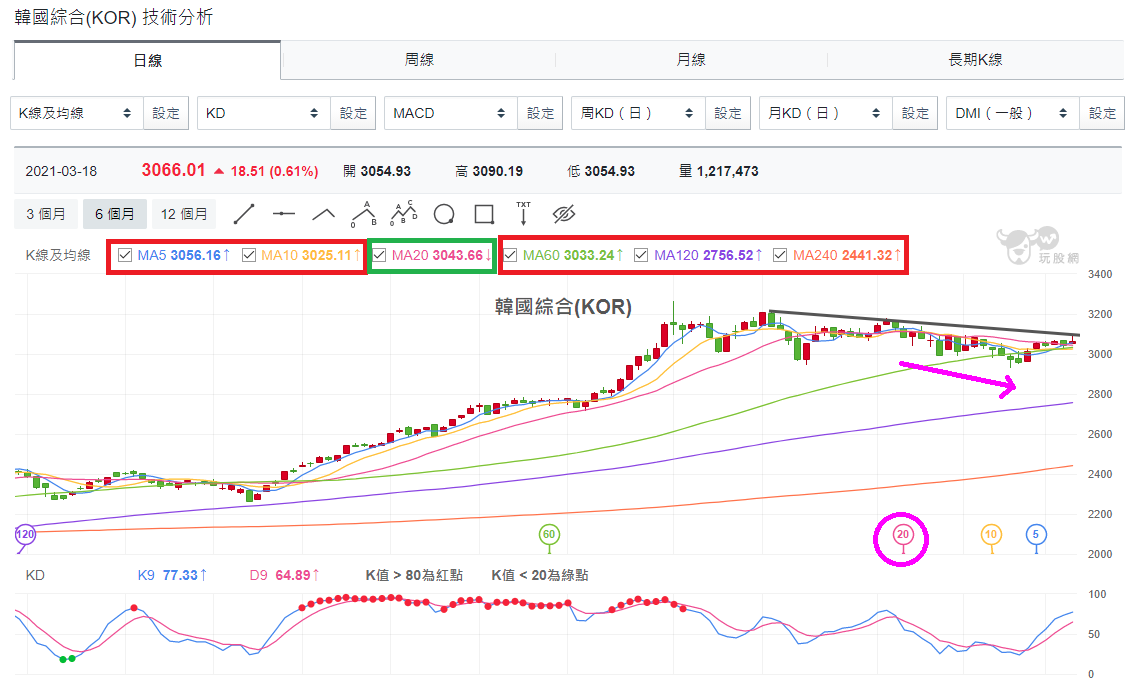Open the DMI (一般) dropdown

point(1013,113)
